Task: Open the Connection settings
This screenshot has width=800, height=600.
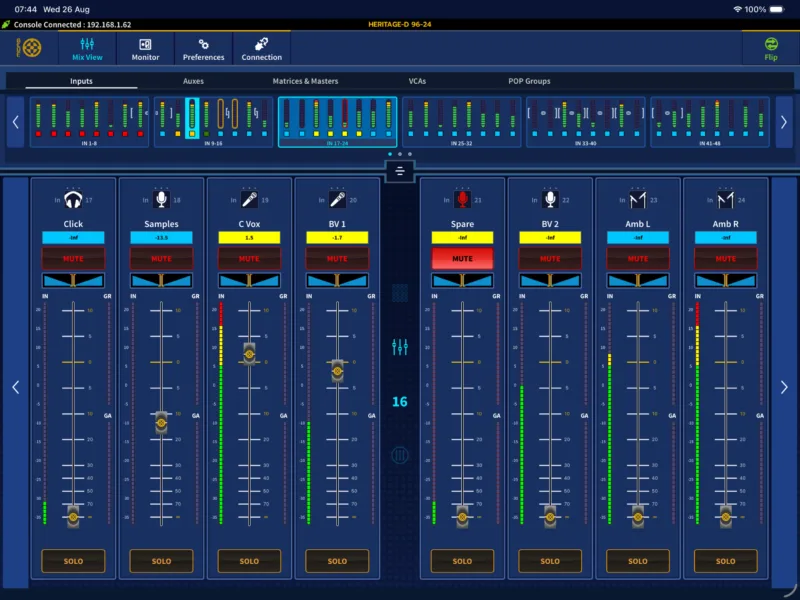Action: coord(262,49)
